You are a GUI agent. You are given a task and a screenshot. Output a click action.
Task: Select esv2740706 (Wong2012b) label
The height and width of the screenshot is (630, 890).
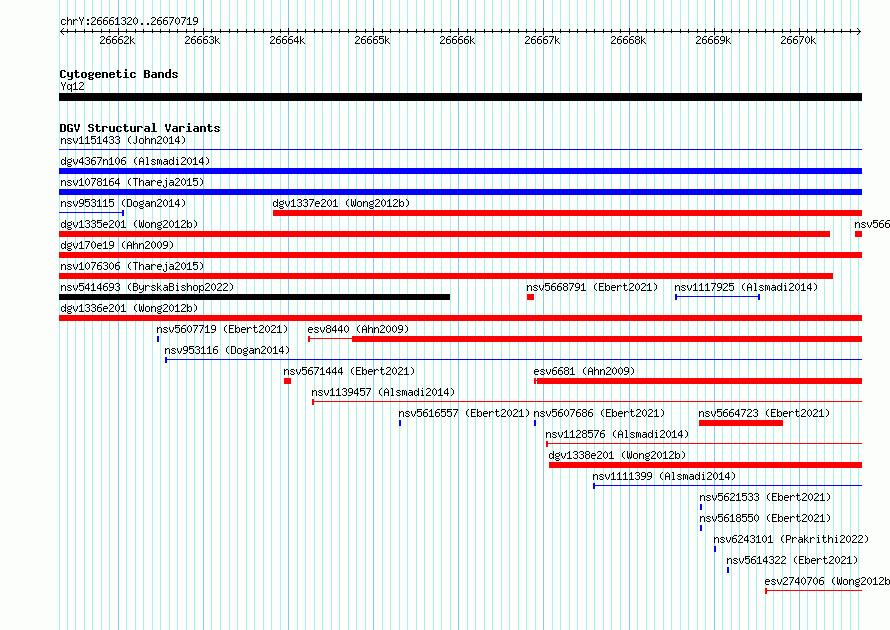827,581
